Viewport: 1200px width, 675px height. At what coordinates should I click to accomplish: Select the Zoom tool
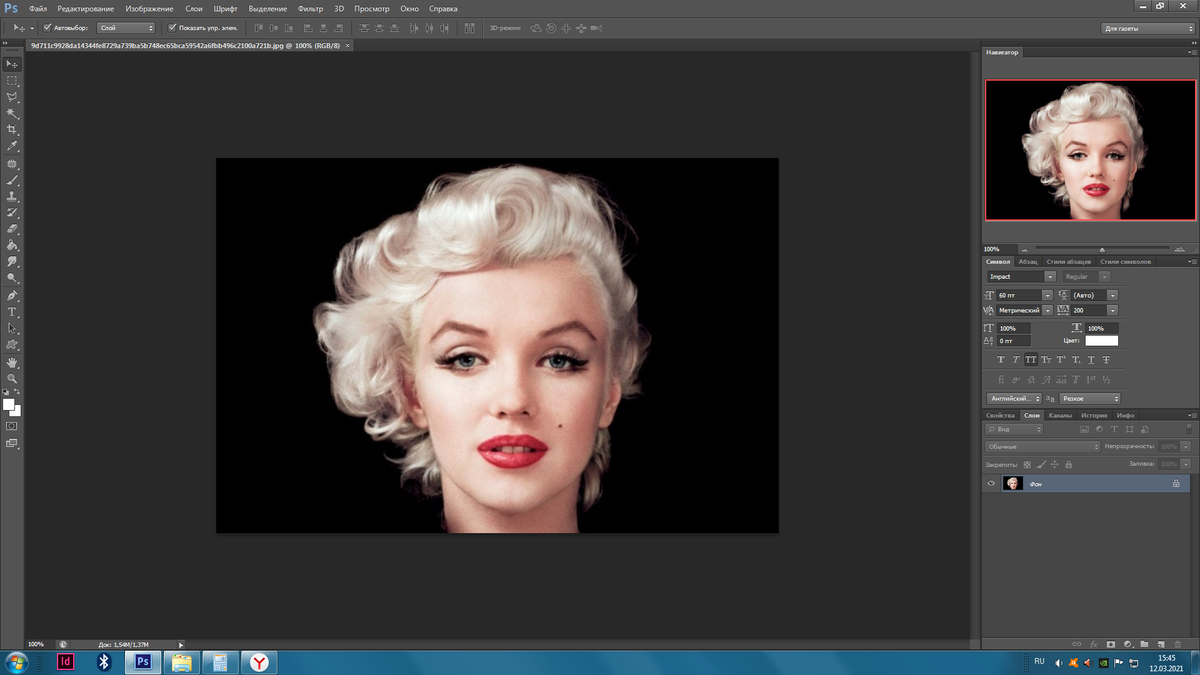(12, 379)
